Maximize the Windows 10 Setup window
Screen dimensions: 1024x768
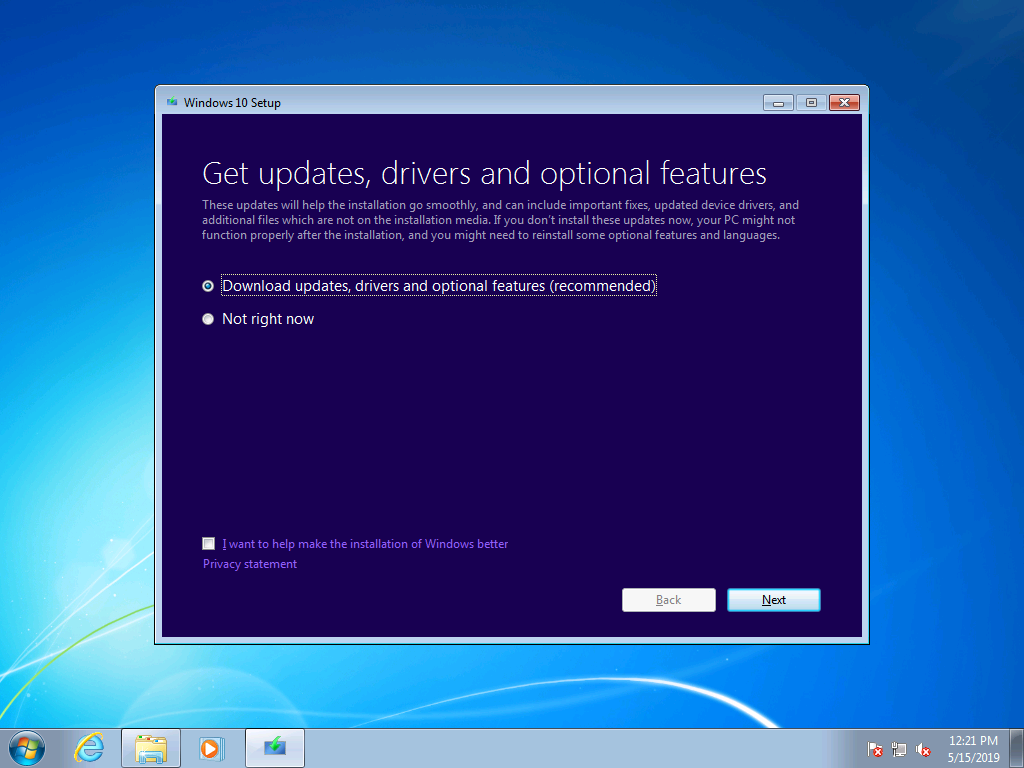tap(809, 102)
